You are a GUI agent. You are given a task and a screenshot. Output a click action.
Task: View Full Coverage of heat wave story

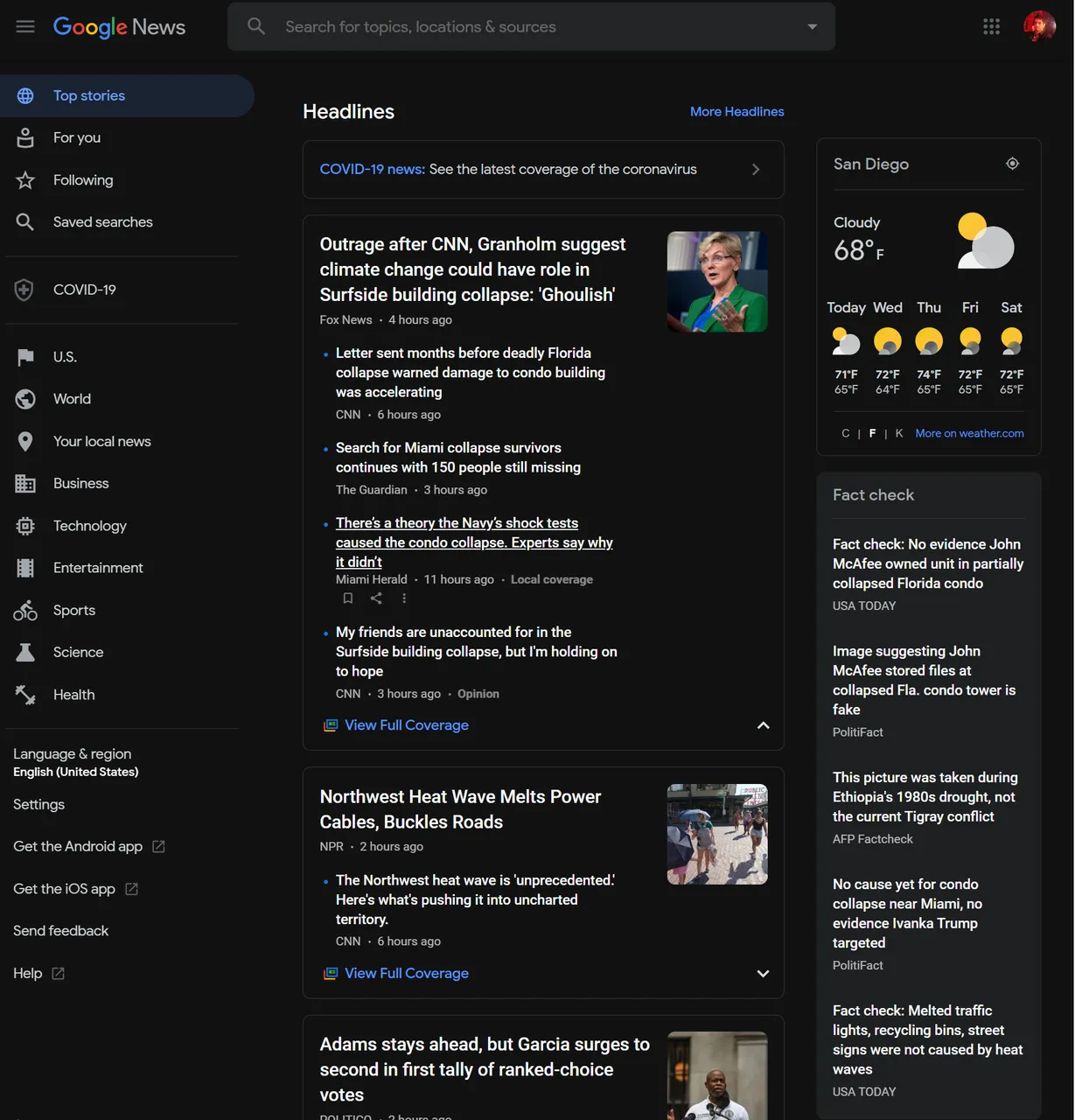tap(407, 973)
